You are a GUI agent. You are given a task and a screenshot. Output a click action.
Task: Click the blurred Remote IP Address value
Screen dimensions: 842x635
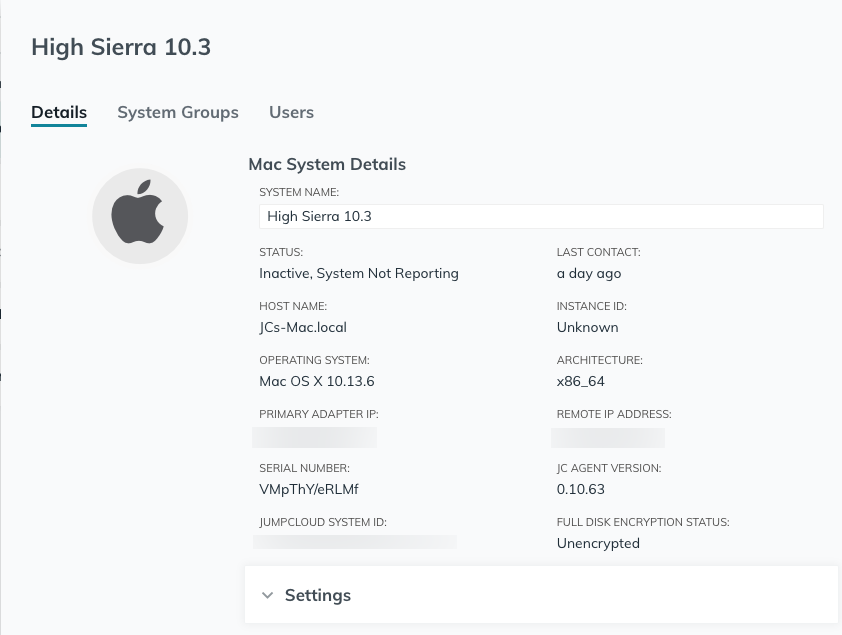pos(608,437)
